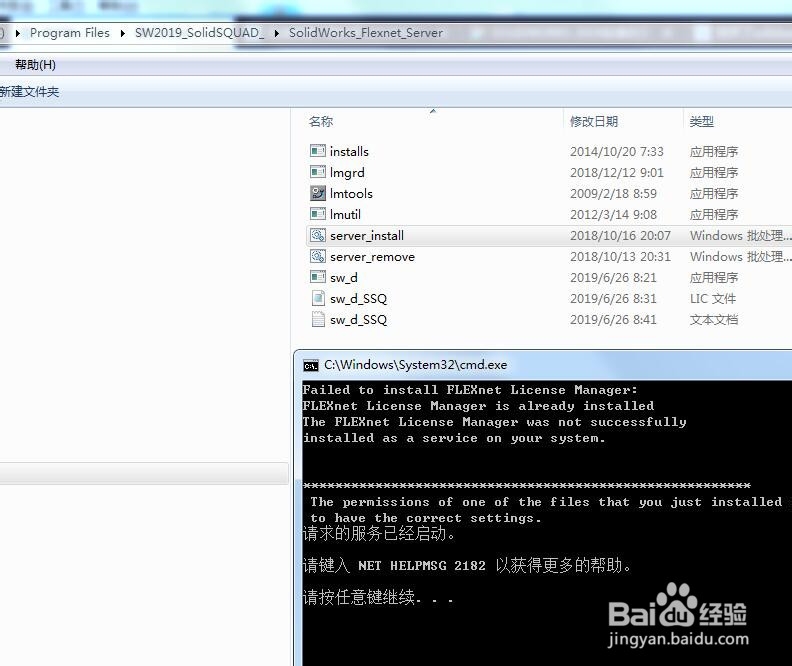
Task: Select the server_remove file name
Action: point(372,257)
